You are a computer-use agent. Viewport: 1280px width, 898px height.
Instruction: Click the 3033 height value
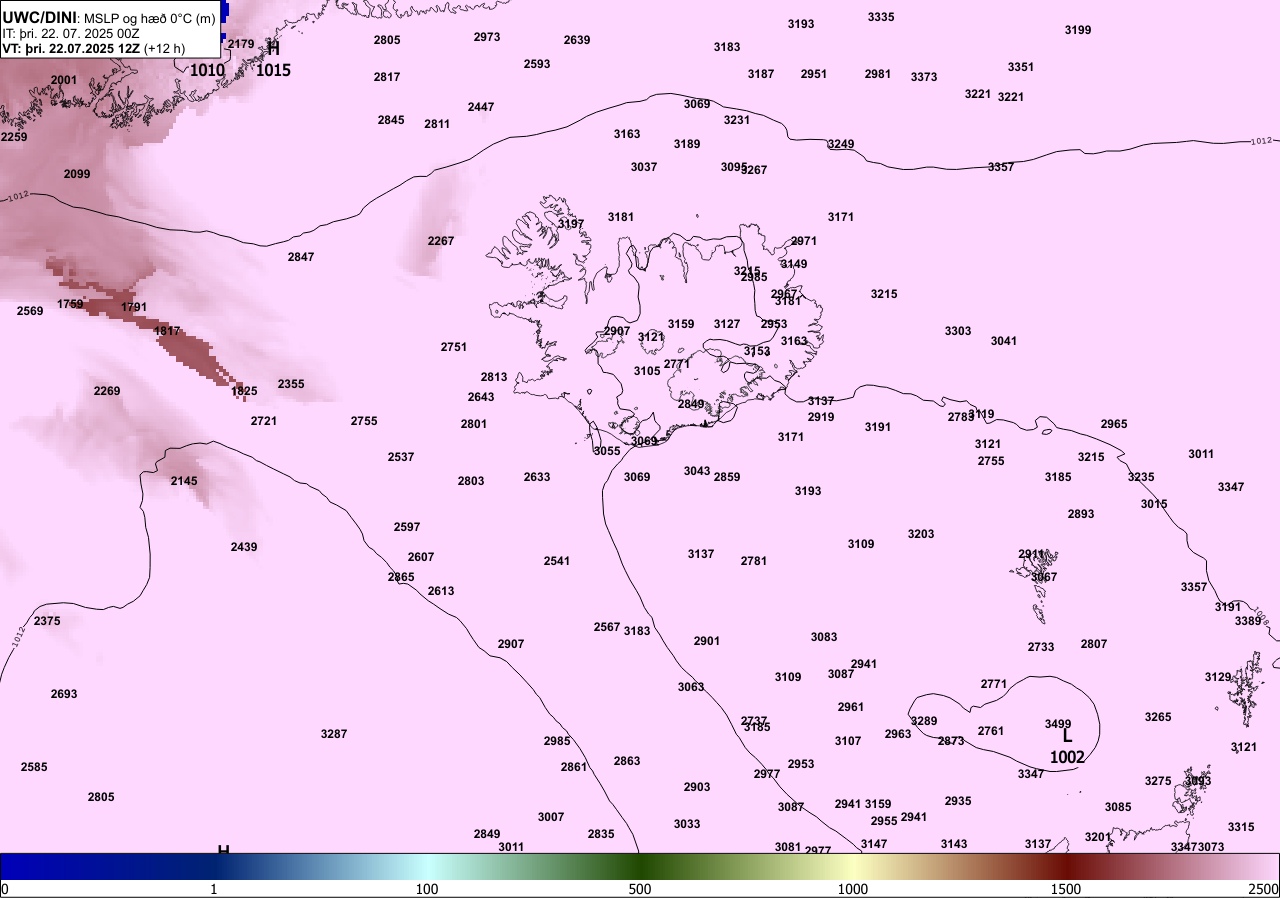[687, 824]
